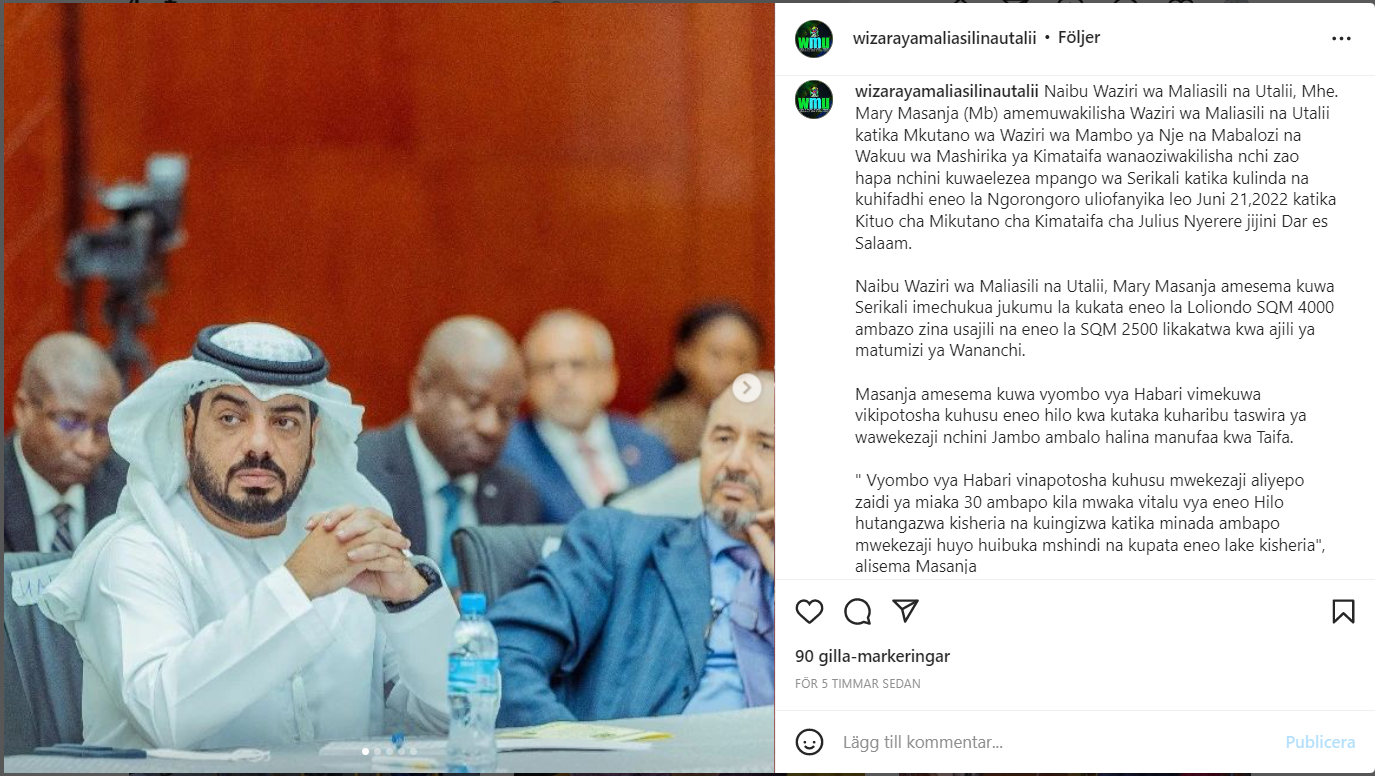Toggle the Följer following button
The image size is (1375, 776).
click(x=1079, y=38)
